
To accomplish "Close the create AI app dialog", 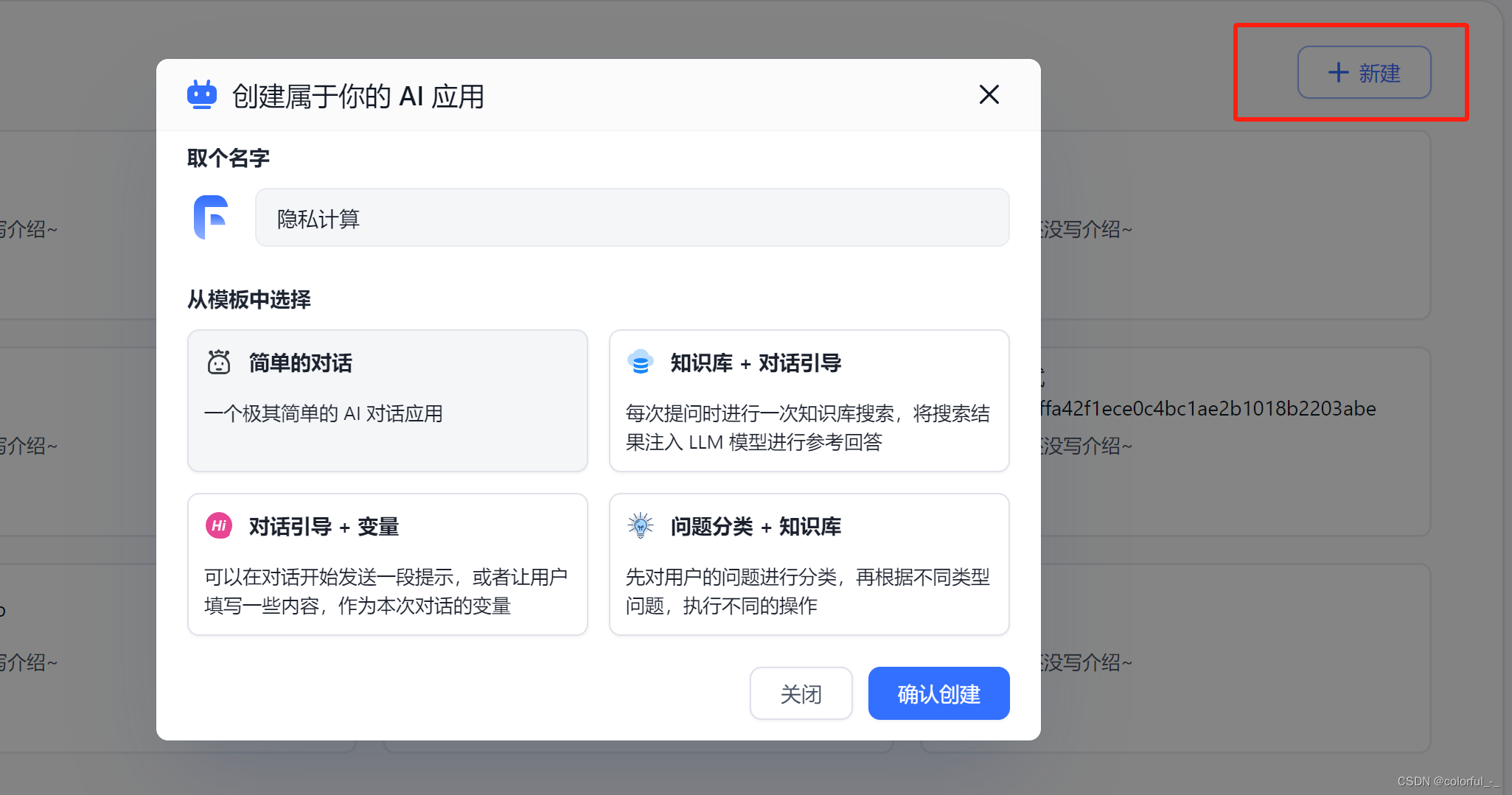I will pyautogui.click(x=989, y=94).
